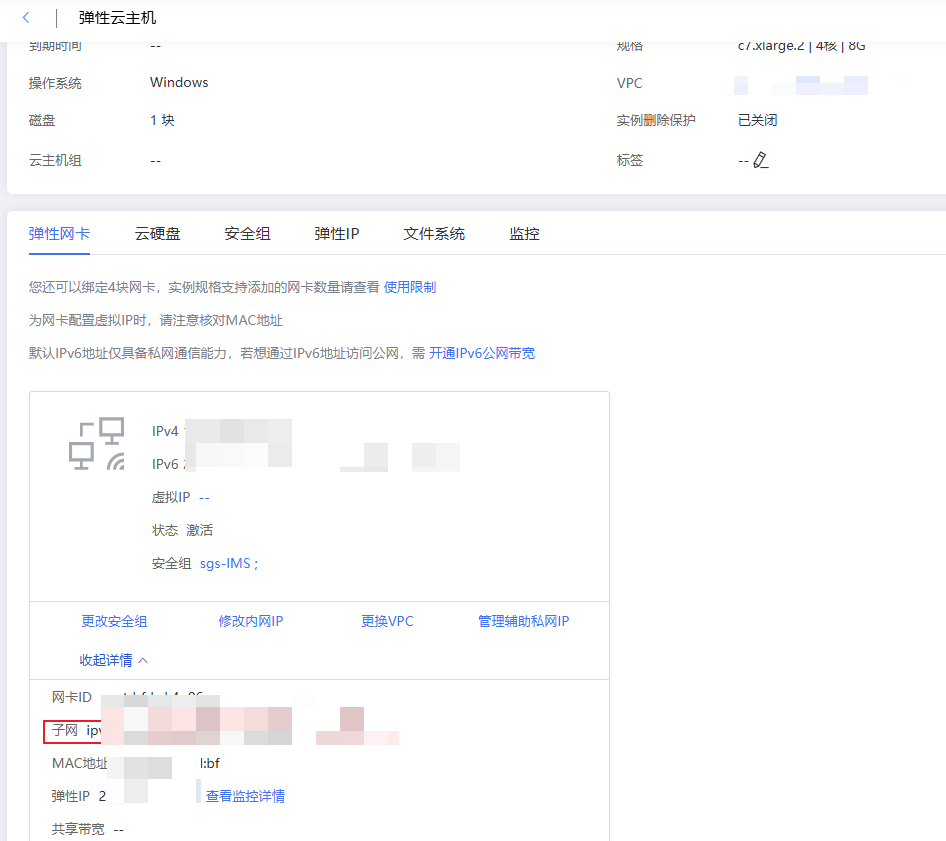
Task: Click the 子网 label in red box
Action: pos(65,731)
